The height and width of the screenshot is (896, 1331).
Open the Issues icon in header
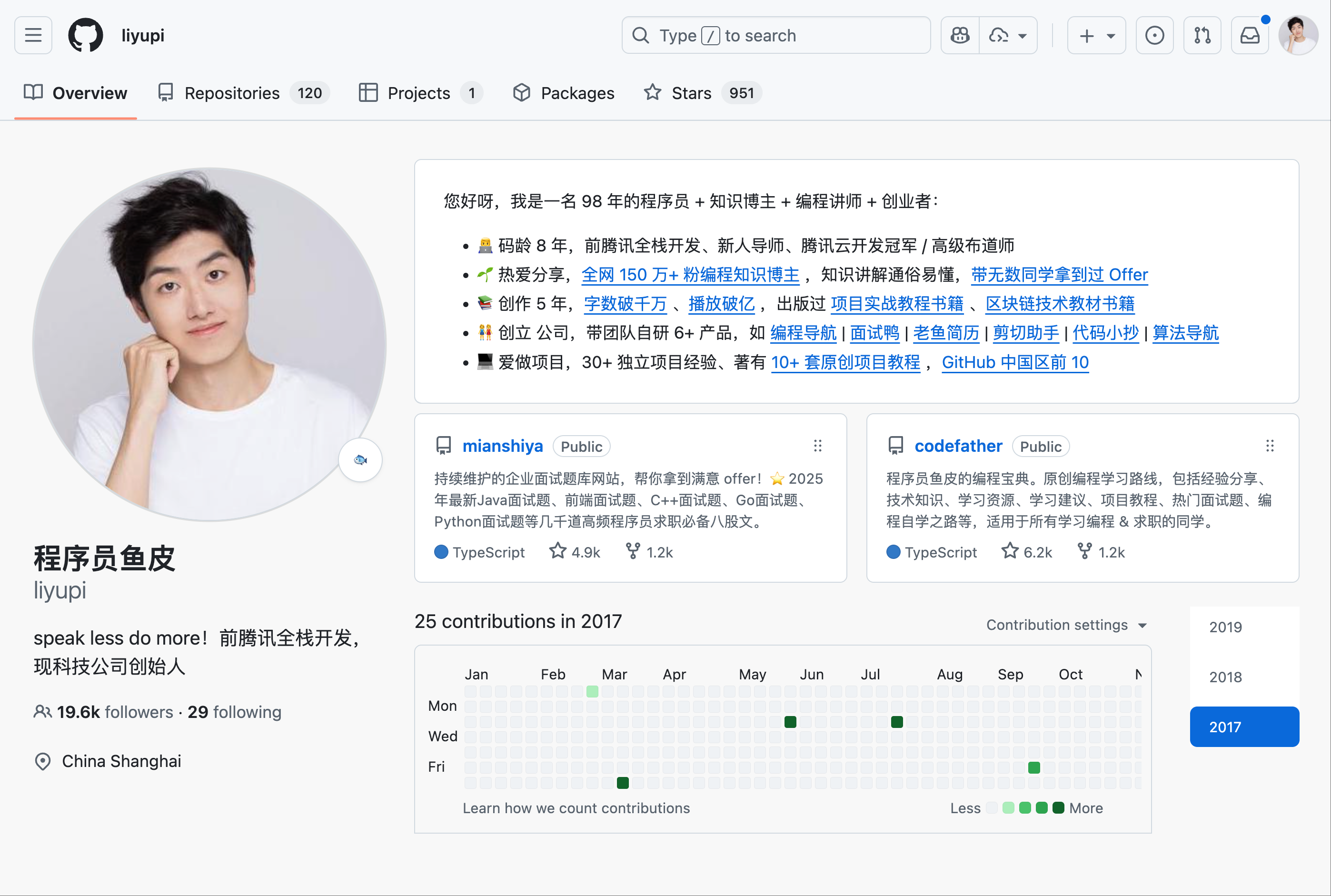[x=1154, y=35]
